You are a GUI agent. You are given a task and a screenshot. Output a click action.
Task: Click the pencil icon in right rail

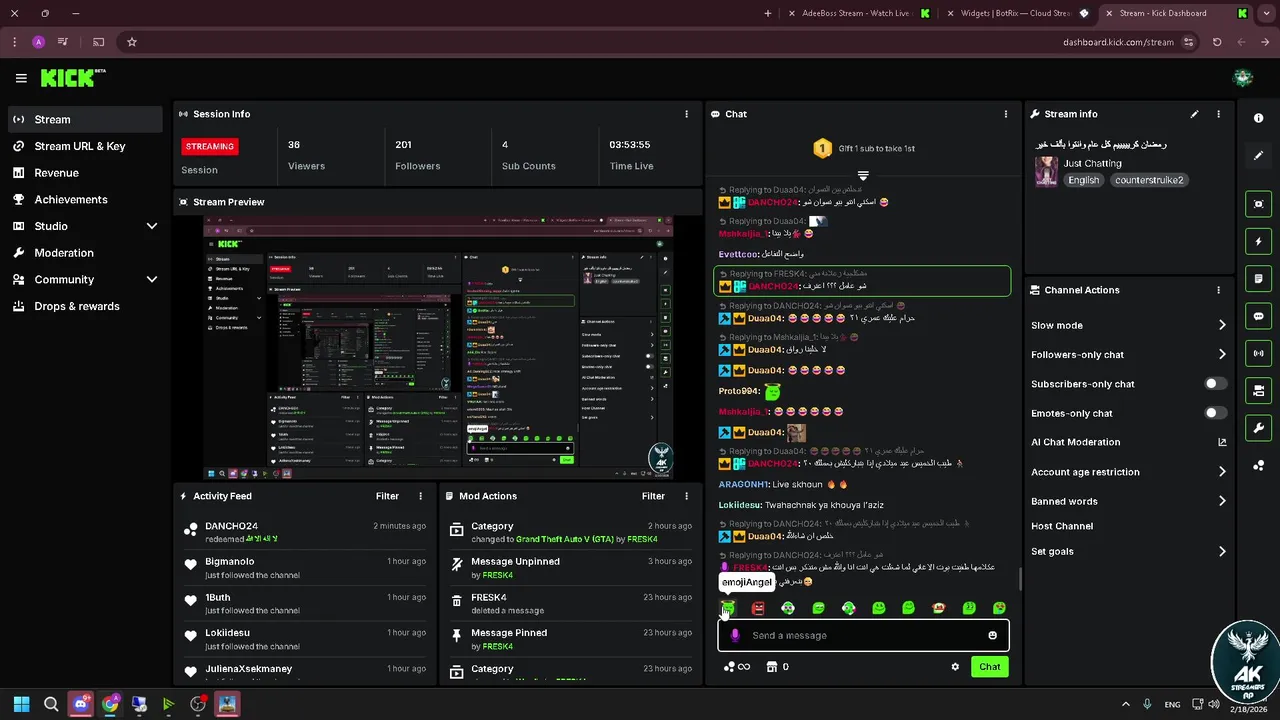[x=1259, y=156]
